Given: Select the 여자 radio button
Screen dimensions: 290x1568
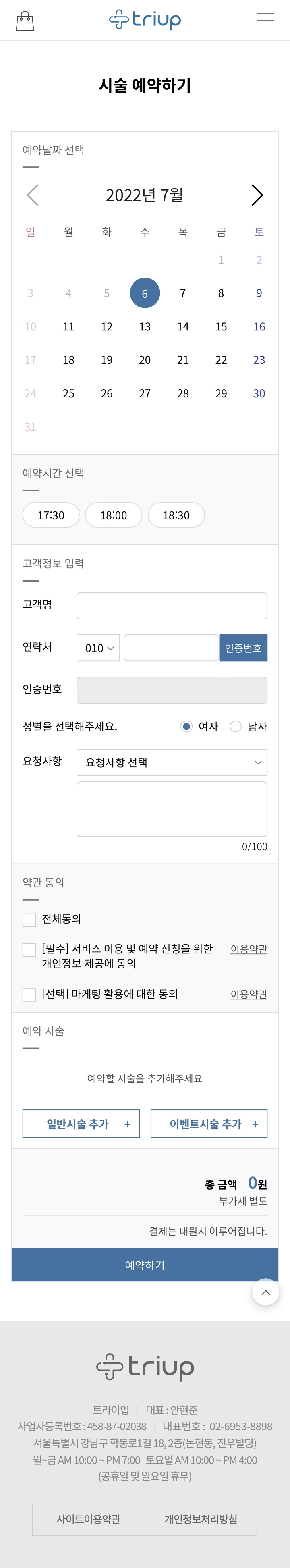Looking at the screenshot, I should tap(186, 726).
